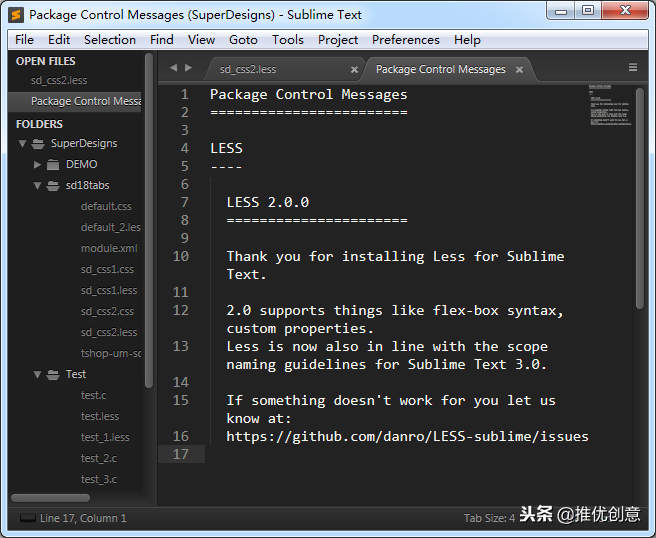Click the Test folder icon
The width and height of the screenshot is (656, 538).
[x=53, y=374]
